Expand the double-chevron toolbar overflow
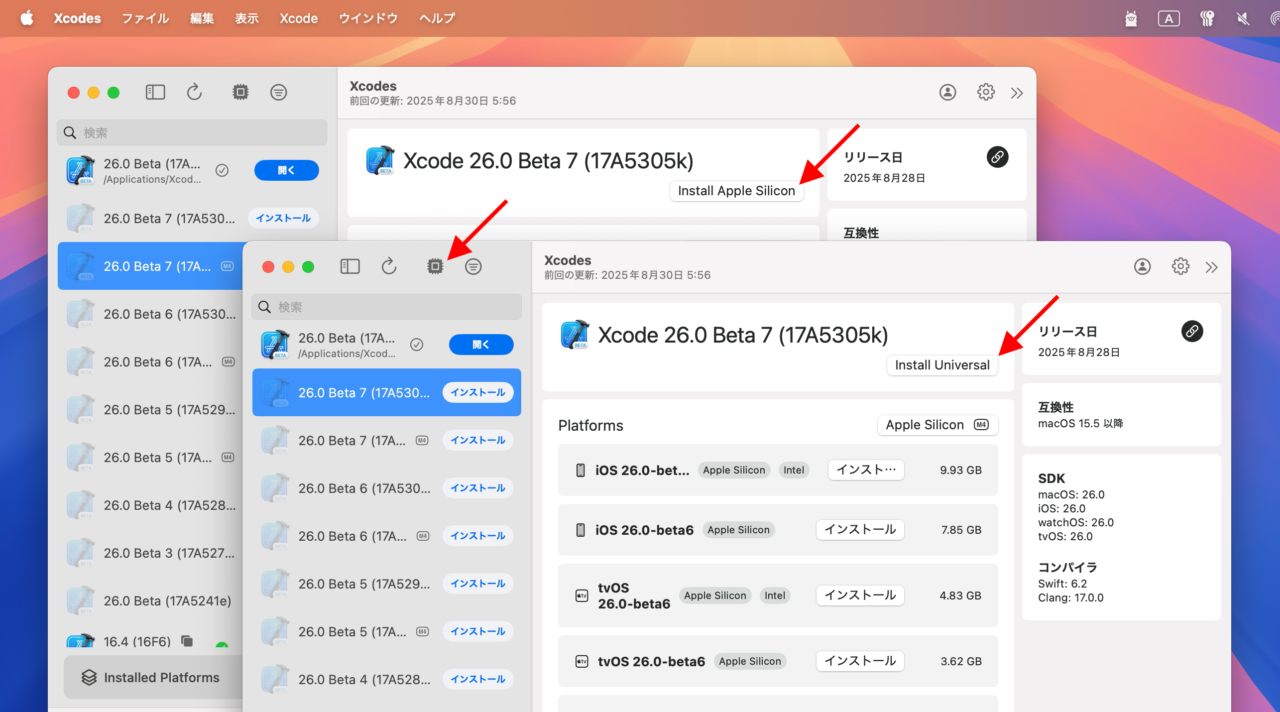 pos(1212,266)
